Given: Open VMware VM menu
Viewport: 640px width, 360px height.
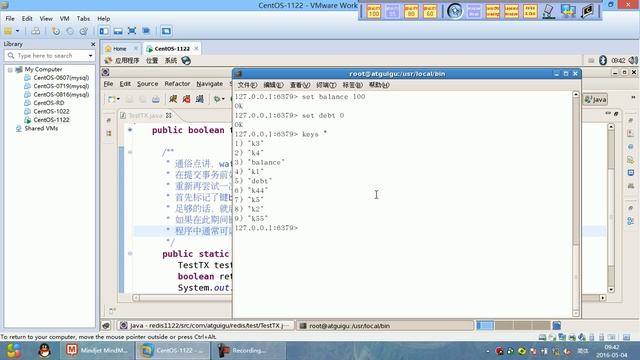Looking at the screenshot, I should [x=64, y=18].
